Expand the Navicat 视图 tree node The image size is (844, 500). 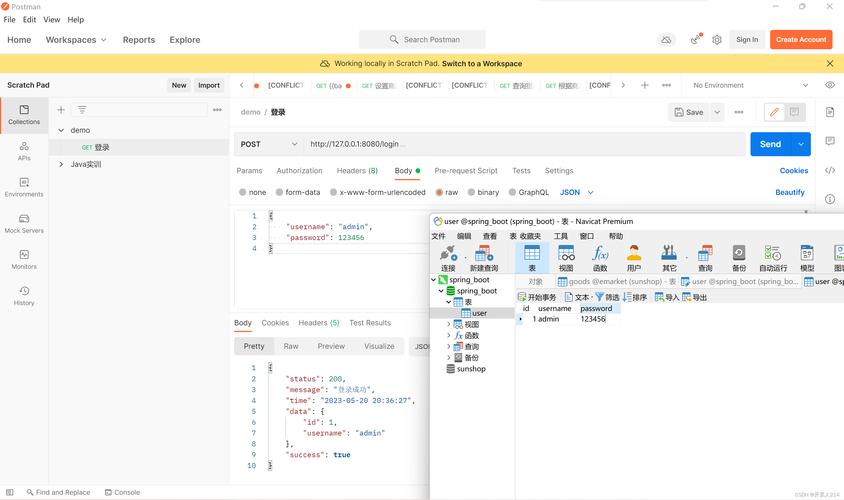point(448,324)
